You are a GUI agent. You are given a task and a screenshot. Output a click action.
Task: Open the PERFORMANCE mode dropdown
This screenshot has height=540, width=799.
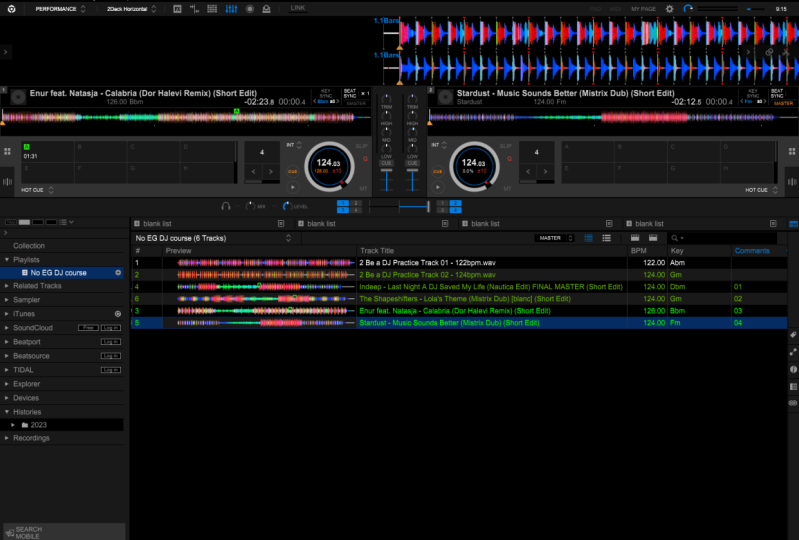61,9
